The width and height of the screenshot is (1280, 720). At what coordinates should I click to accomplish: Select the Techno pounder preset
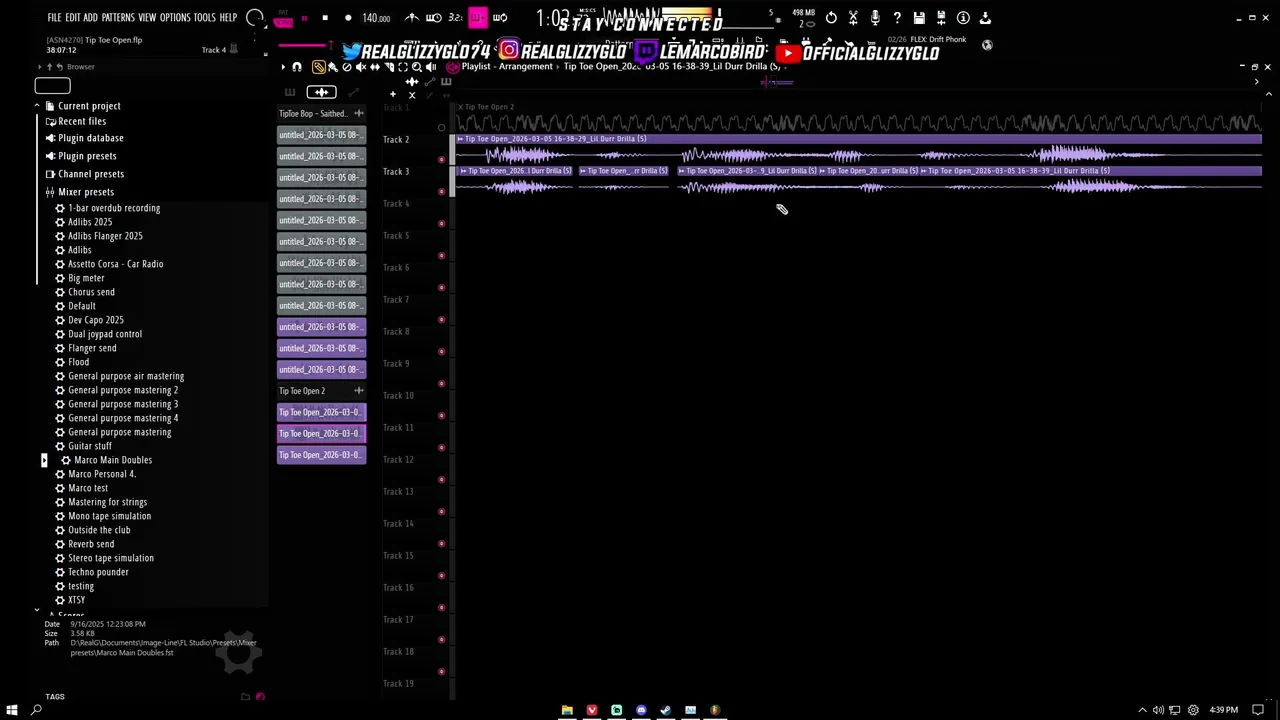pos(98,572)
